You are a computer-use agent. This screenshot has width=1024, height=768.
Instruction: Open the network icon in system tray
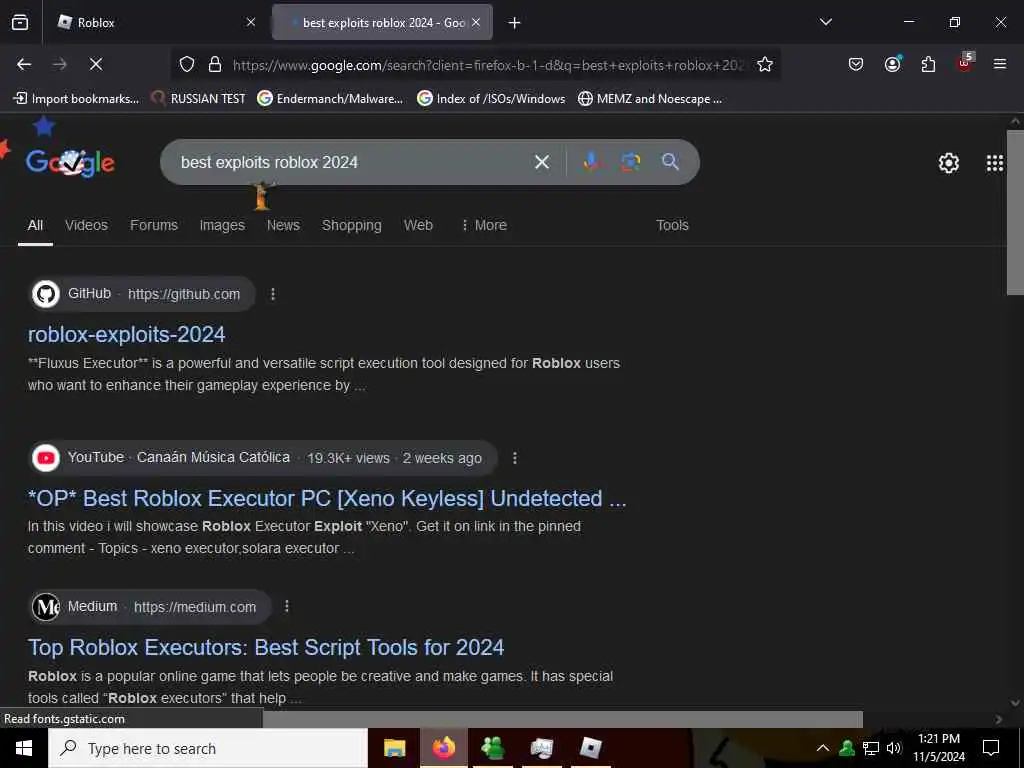click(x=871, y=748)
